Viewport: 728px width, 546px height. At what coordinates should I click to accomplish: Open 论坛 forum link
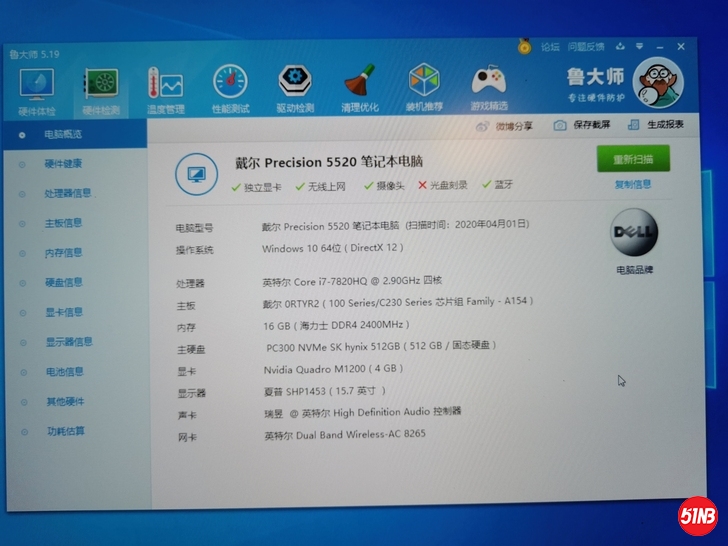point(550,47)
